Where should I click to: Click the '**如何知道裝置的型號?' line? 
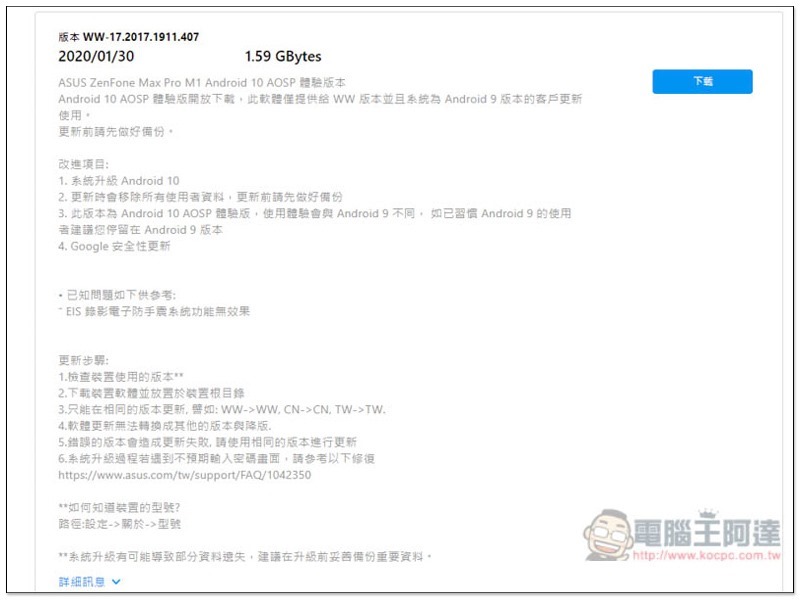[119, 508]
